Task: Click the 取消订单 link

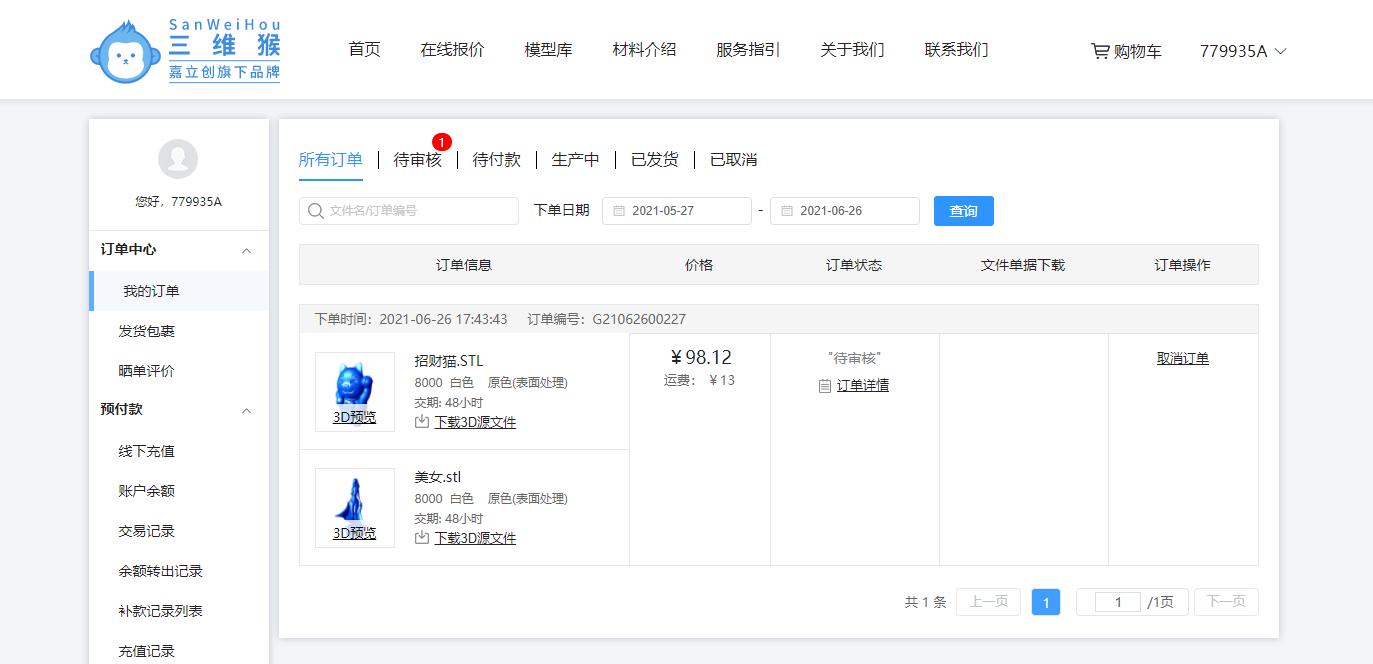Action: (1182, 358)
